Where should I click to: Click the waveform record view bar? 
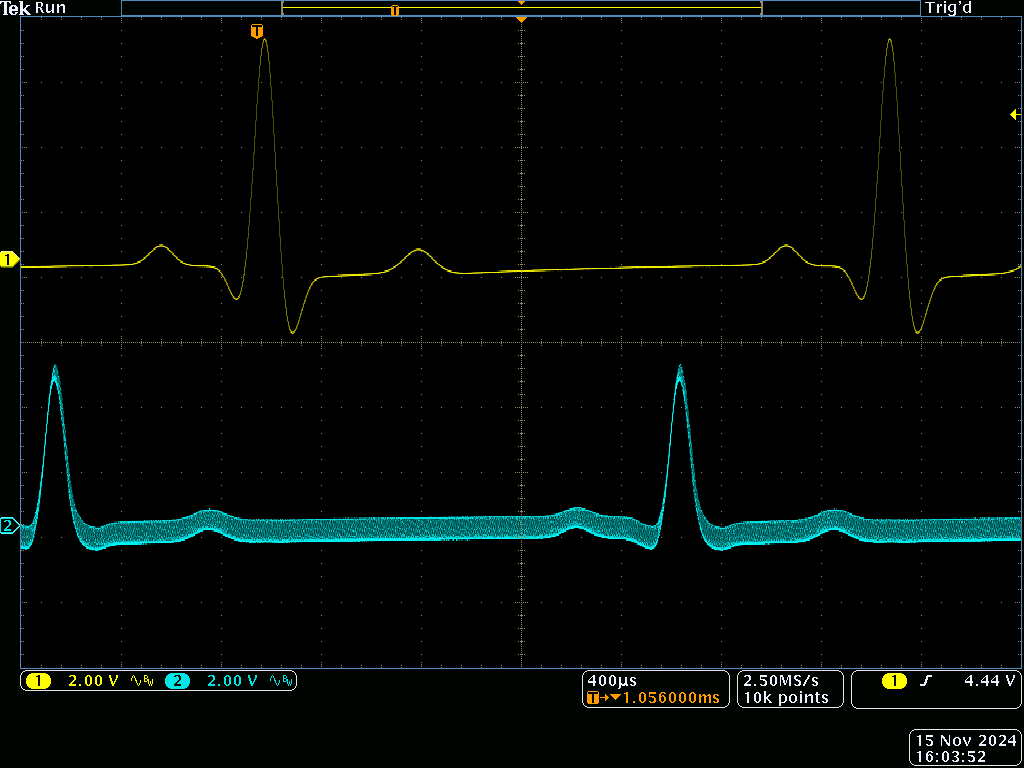pos(520,9)
